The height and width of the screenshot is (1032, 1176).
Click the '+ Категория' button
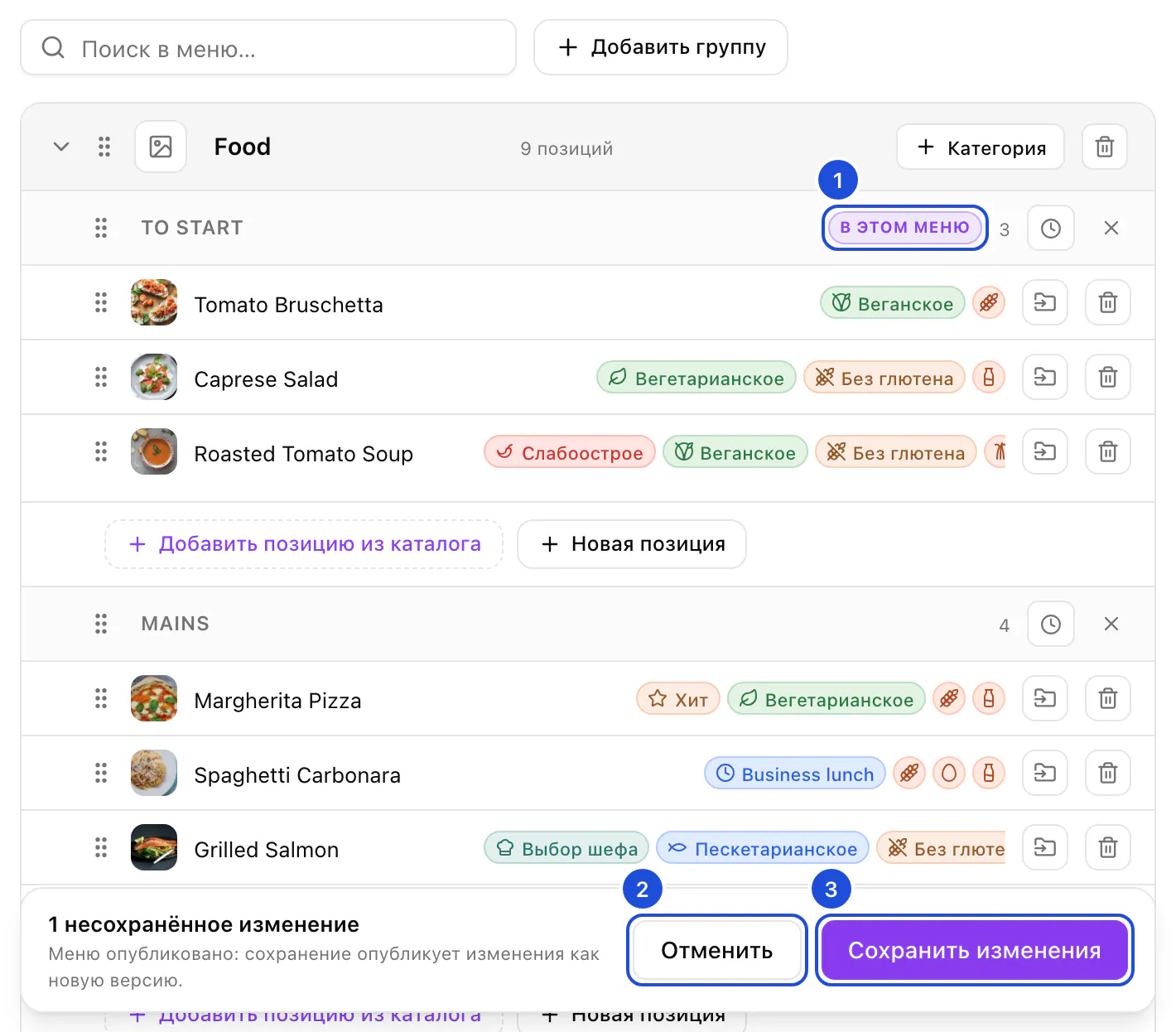point(981,147)
